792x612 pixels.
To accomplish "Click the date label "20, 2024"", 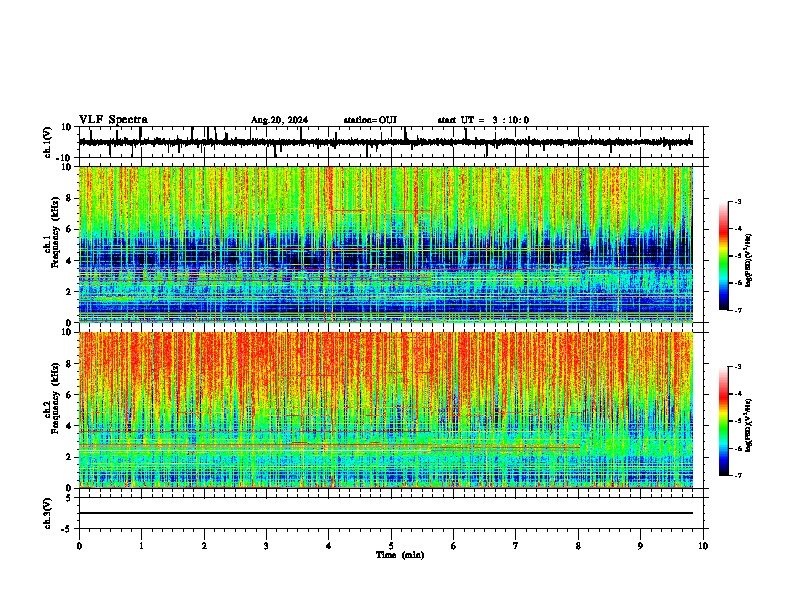I will click(x=292, y=120).
